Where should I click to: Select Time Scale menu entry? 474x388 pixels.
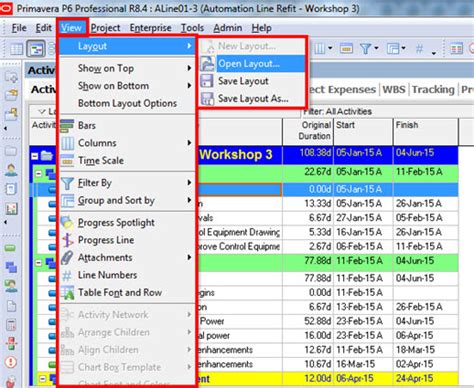point(127,161)
